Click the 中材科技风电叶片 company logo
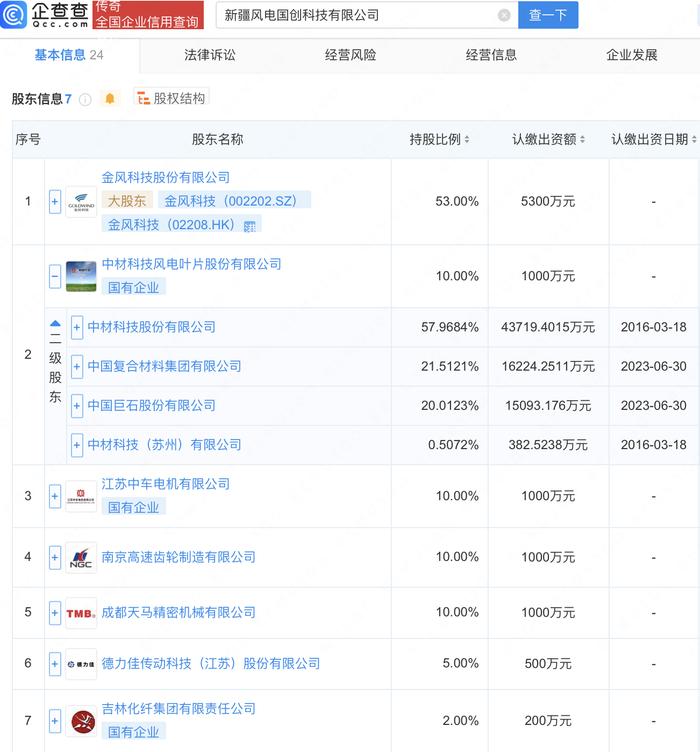700x752 pixels. tap(81, 276)
